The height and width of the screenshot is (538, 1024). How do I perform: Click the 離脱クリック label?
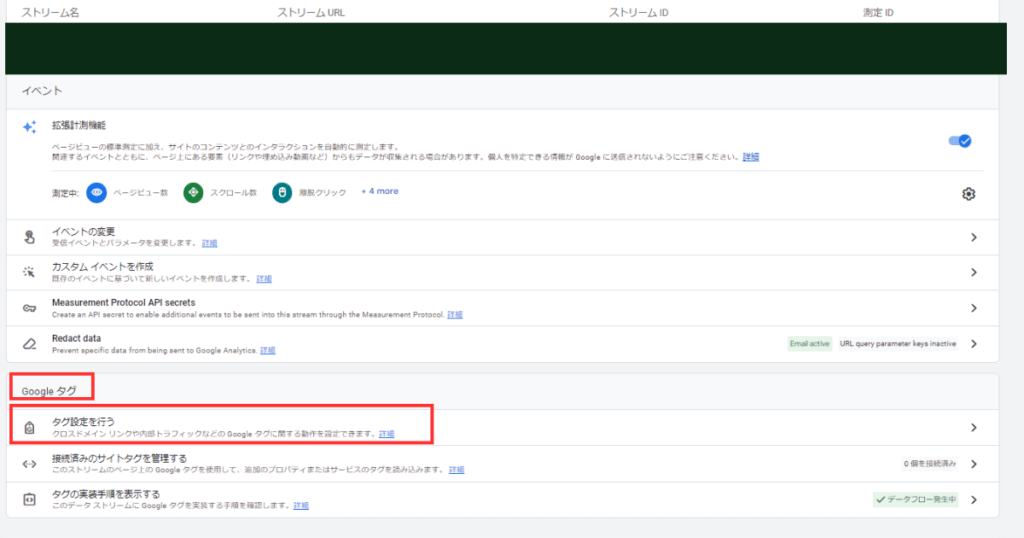323,193
